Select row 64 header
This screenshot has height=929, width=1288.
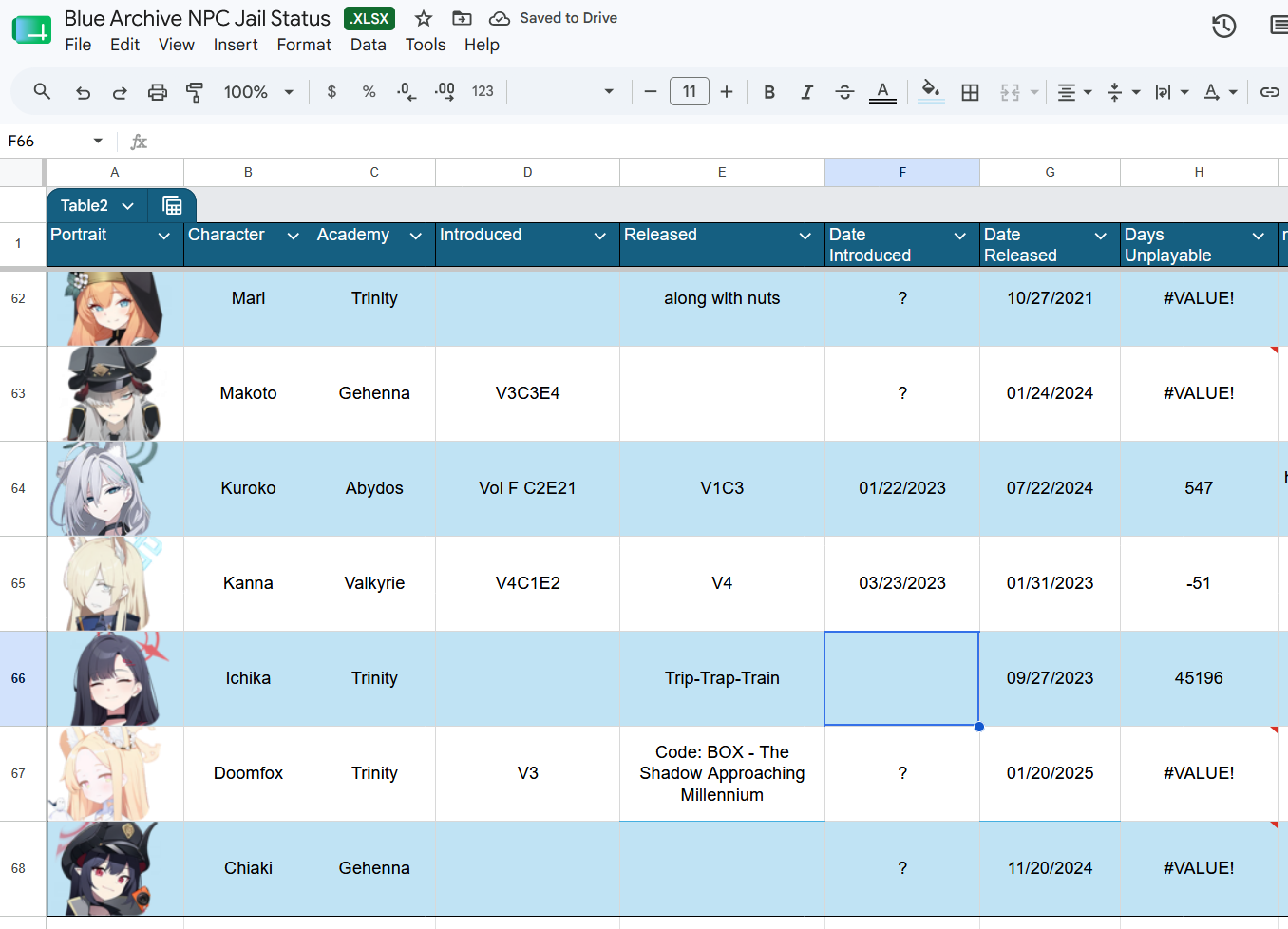coord(18,488)
